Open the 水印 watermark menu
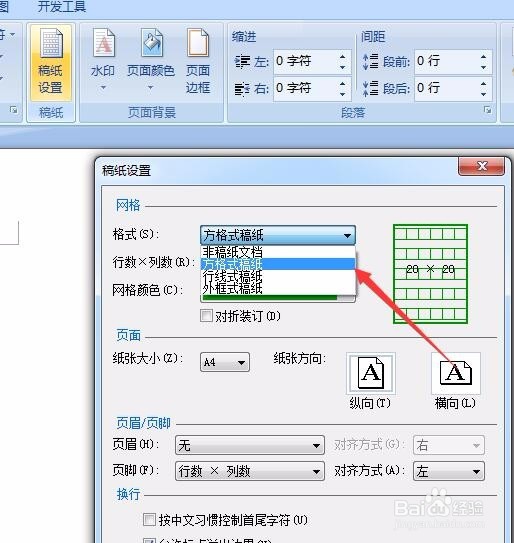This screenshot has width=514, height=543. click(103, 61)
